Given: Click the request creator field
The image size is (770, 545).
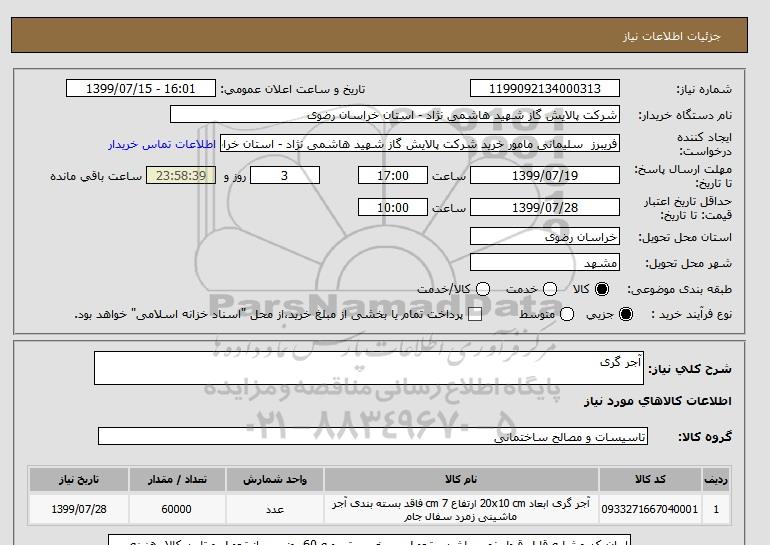Looking at the screenshot, I should click(x=420, y=144).
